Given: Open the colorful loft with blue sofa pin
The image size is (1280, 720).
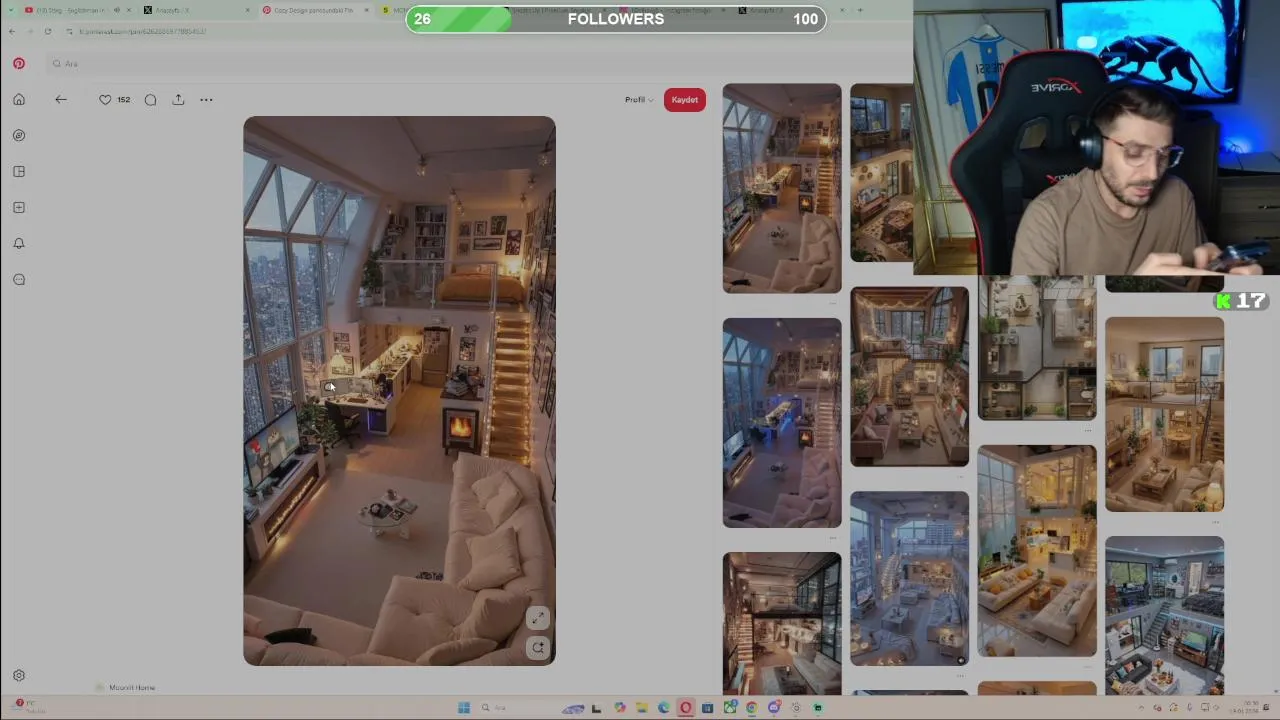Looking at the screenshot, I should (x=1164, y=616).
